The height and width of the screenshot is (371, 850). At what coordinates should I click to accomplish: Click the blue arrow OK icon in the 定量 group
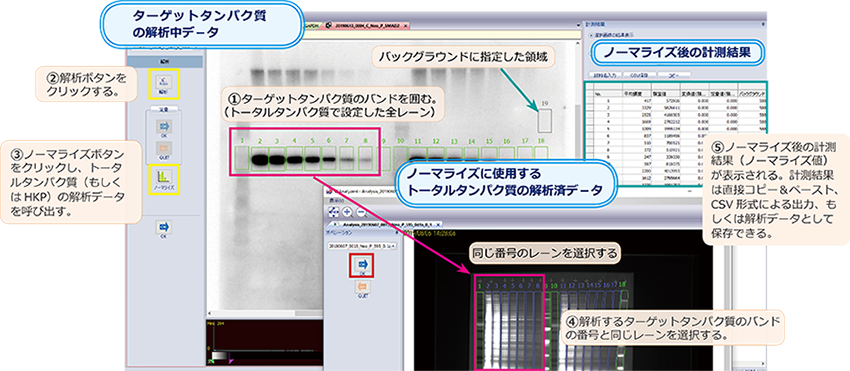[x=163, y=125]
